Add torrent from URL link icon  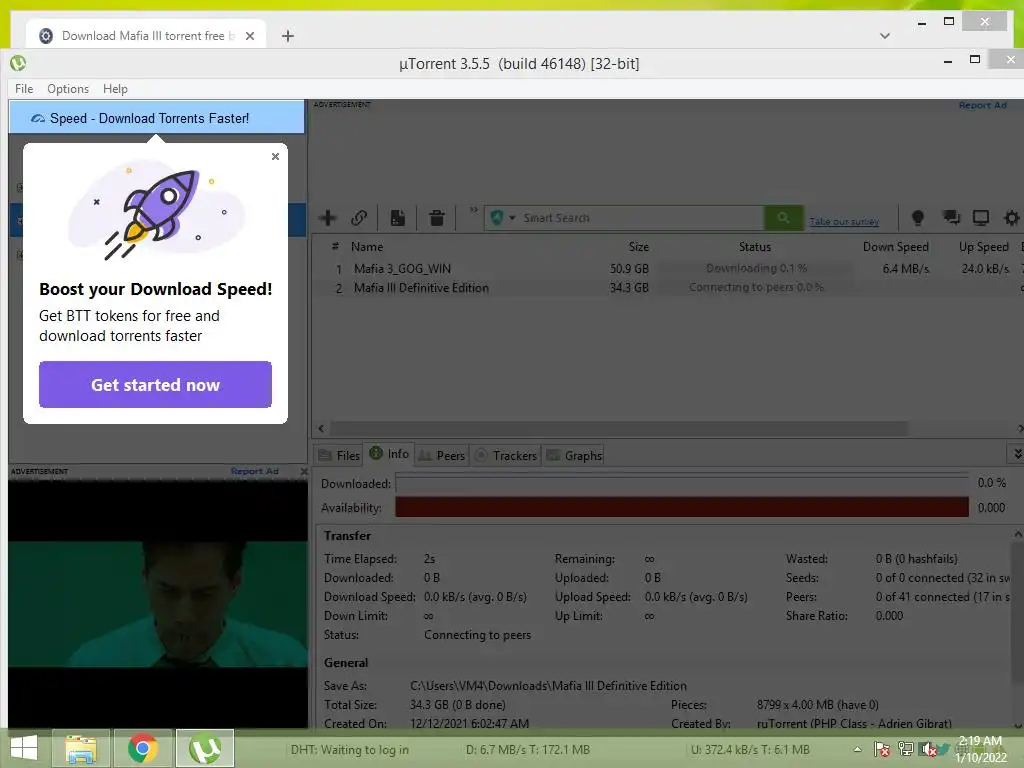tap(359, 218)
